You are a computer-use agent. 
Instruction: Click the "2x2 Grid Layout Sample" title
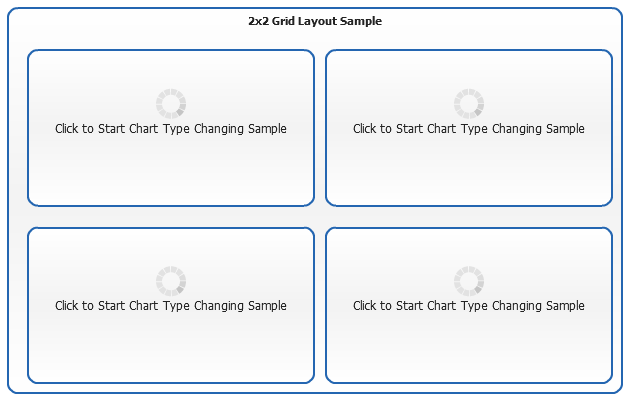[x=315, y=21]
